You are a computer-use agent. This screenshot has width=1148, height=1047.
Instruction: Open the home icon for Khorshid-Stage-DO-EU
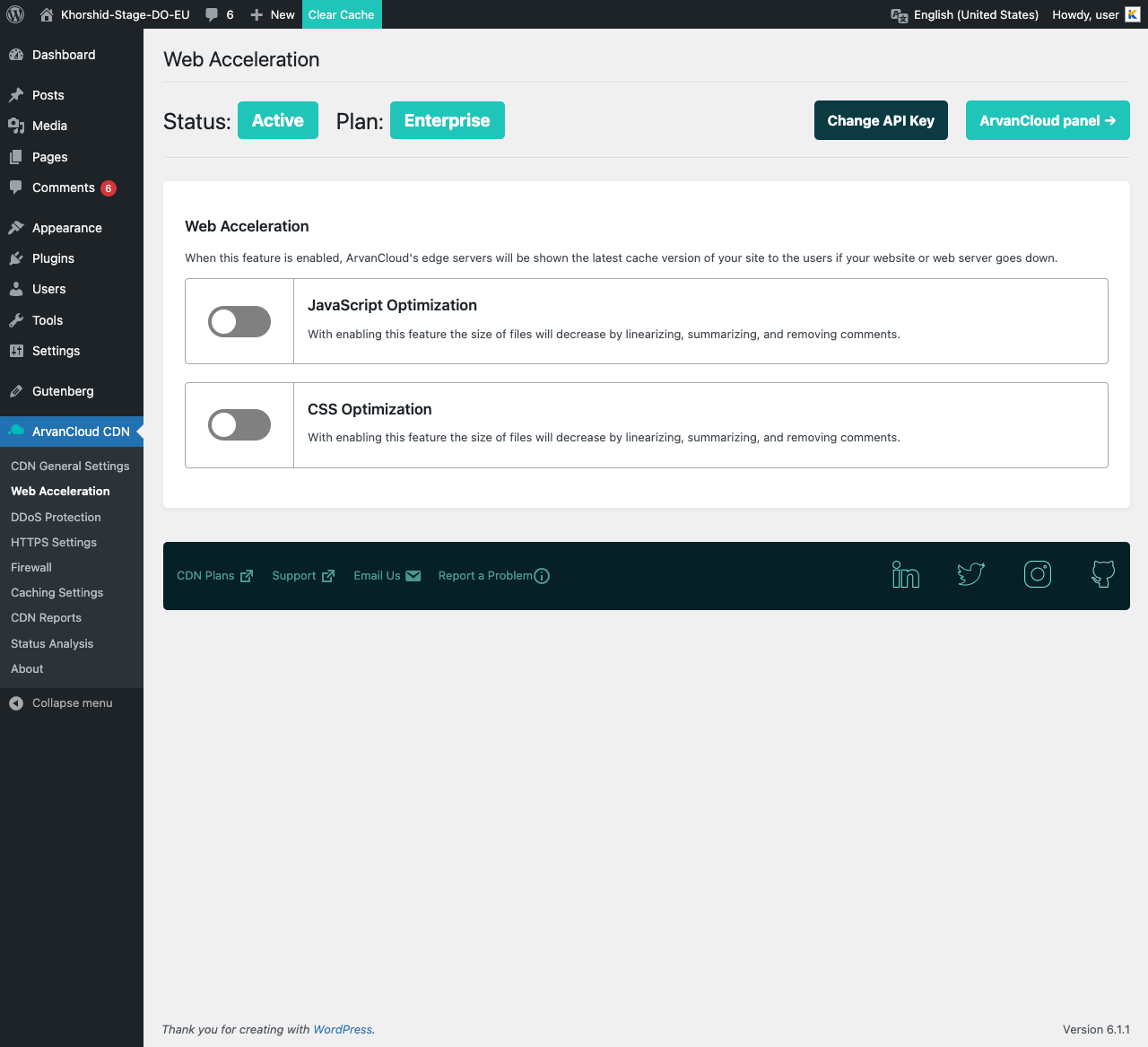47,14
